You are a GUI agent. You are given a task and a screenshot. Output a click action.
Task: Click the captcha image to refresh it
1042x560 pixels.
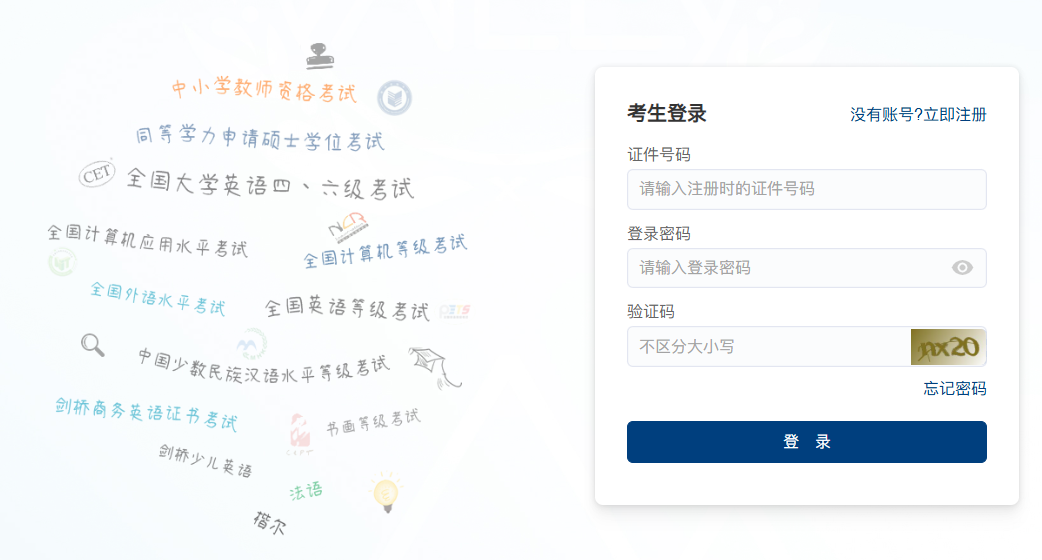coord(948,347)
